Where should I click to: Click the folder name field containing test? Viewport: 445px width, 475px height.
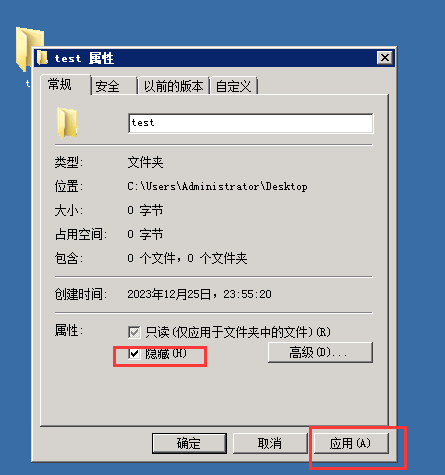click(251, 123)
